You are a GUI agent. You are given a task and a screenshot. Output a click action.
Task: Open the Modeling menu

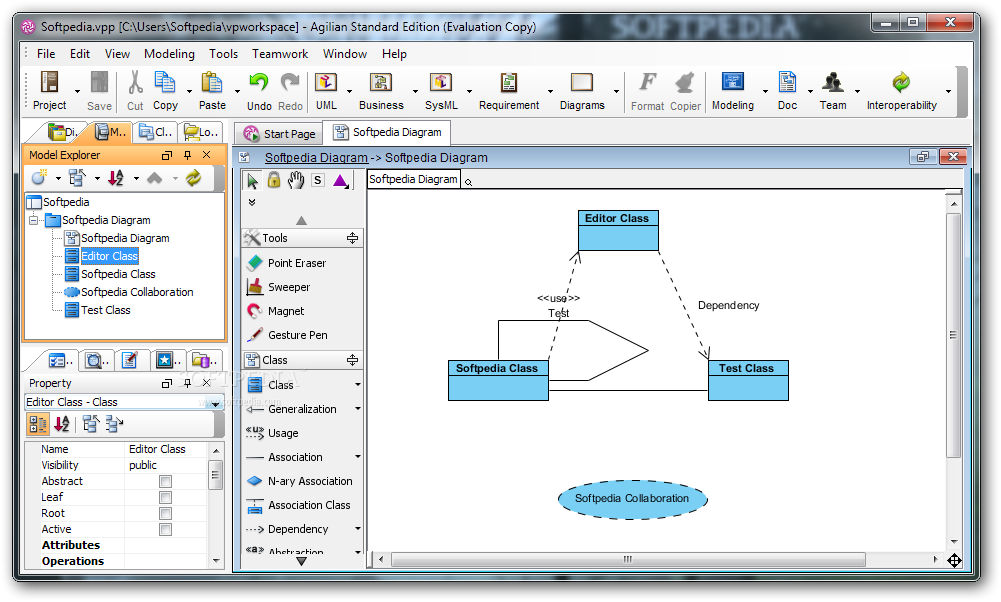pos(169,54)
